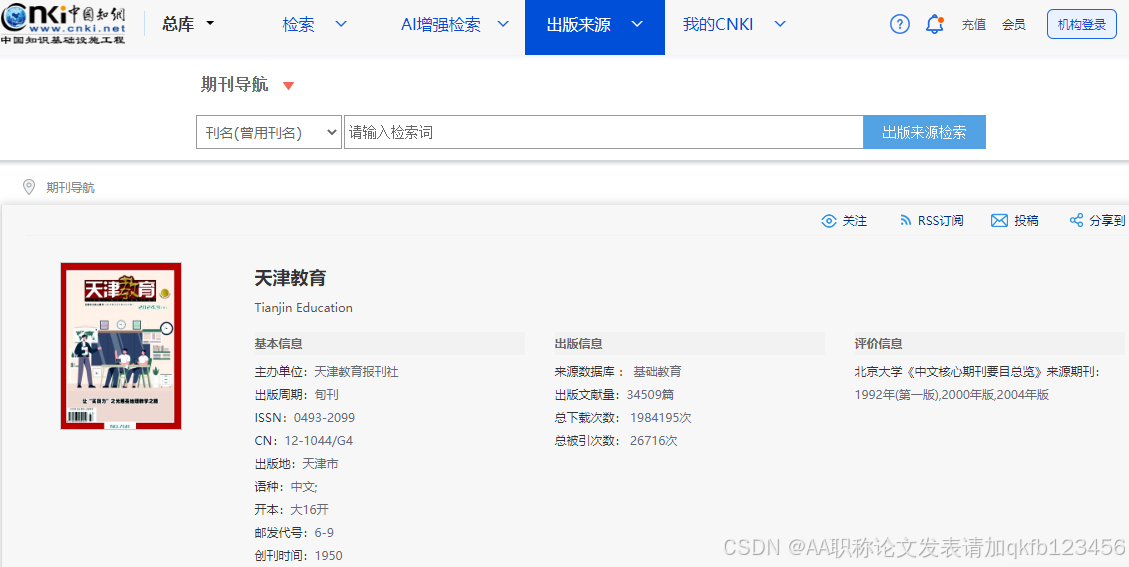This screenshot has height=567, width=1129.
Task: Open the AI增强检索 menu
Action: [x=441, y=24]
